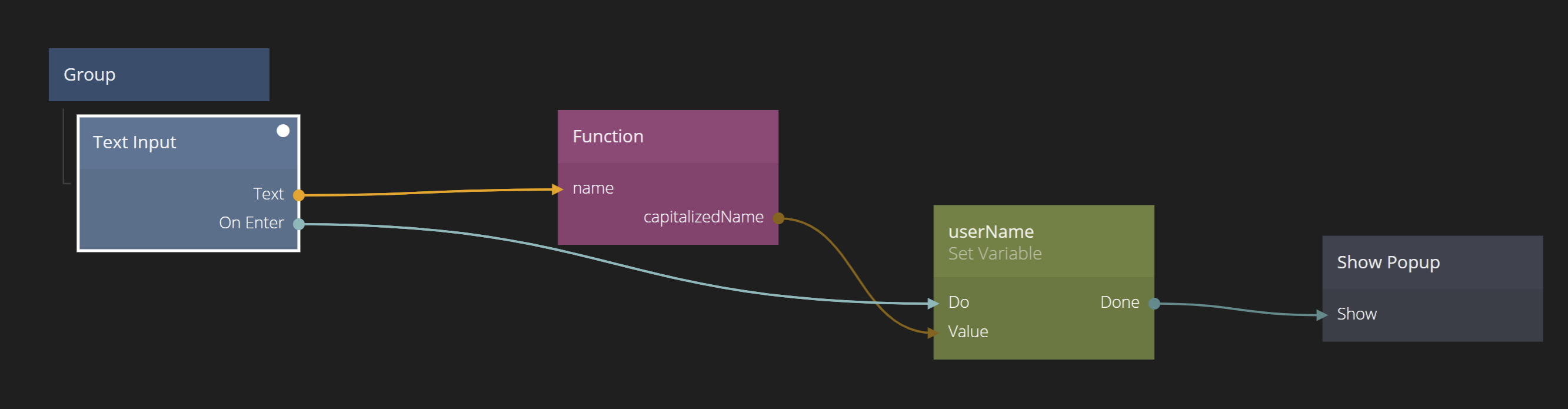Click the Done label on userName node
Viewport: 1568px width, 409px height.
[x=1120, y=302]
